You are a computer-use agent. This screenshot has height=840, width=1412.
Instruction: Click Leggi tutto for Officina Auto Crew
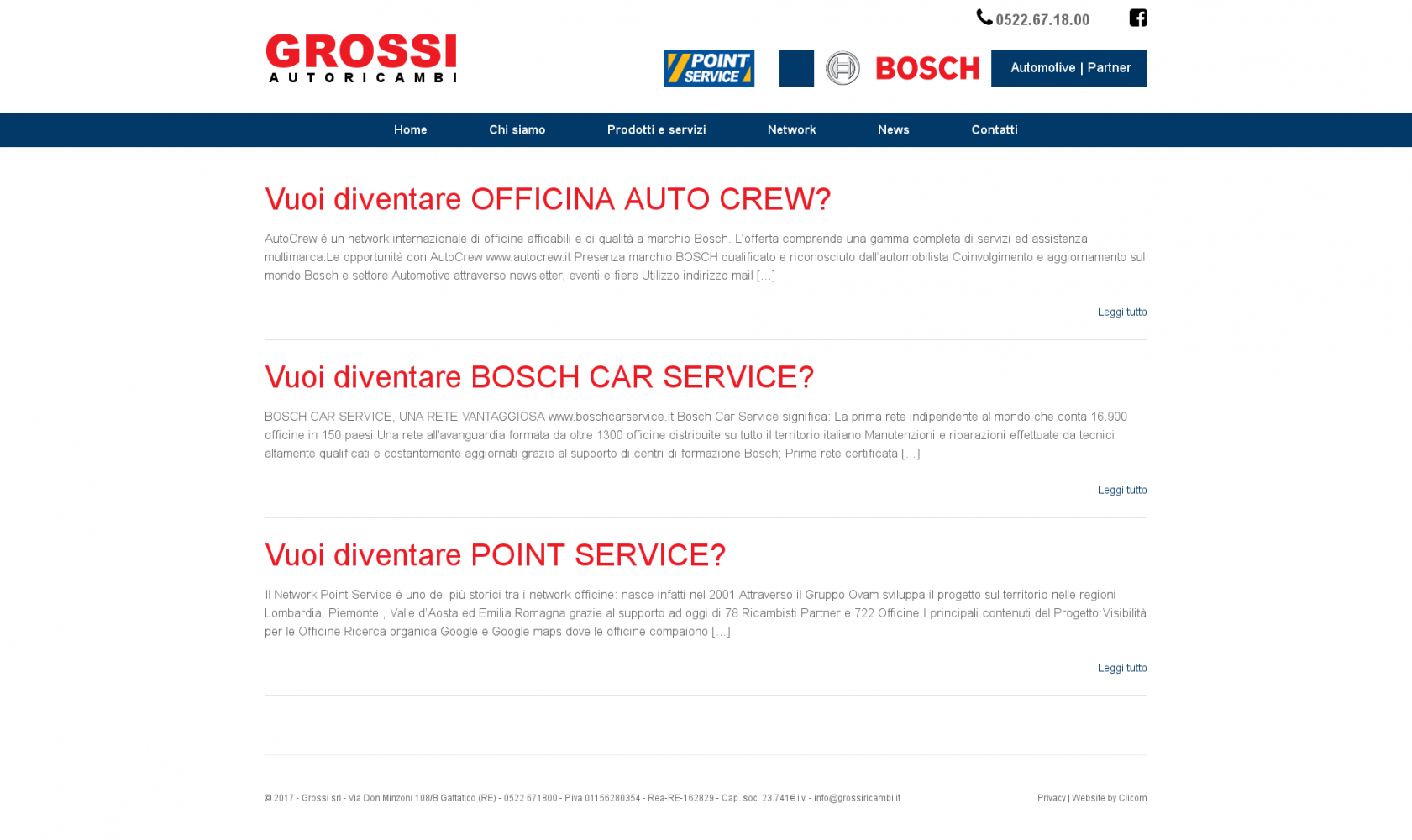[1122, 312]
